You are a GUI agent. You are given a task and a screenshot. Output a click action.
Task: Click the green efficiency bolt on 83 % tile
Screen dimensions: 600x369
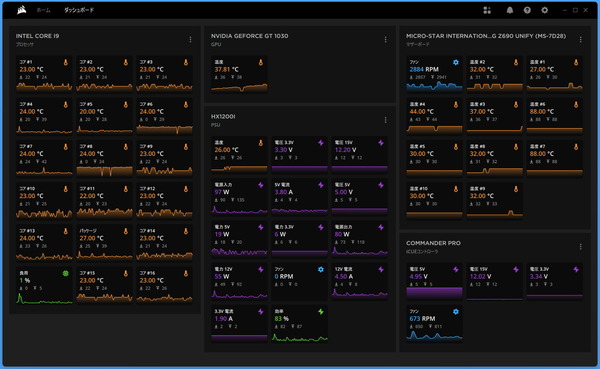click(321, 312)
